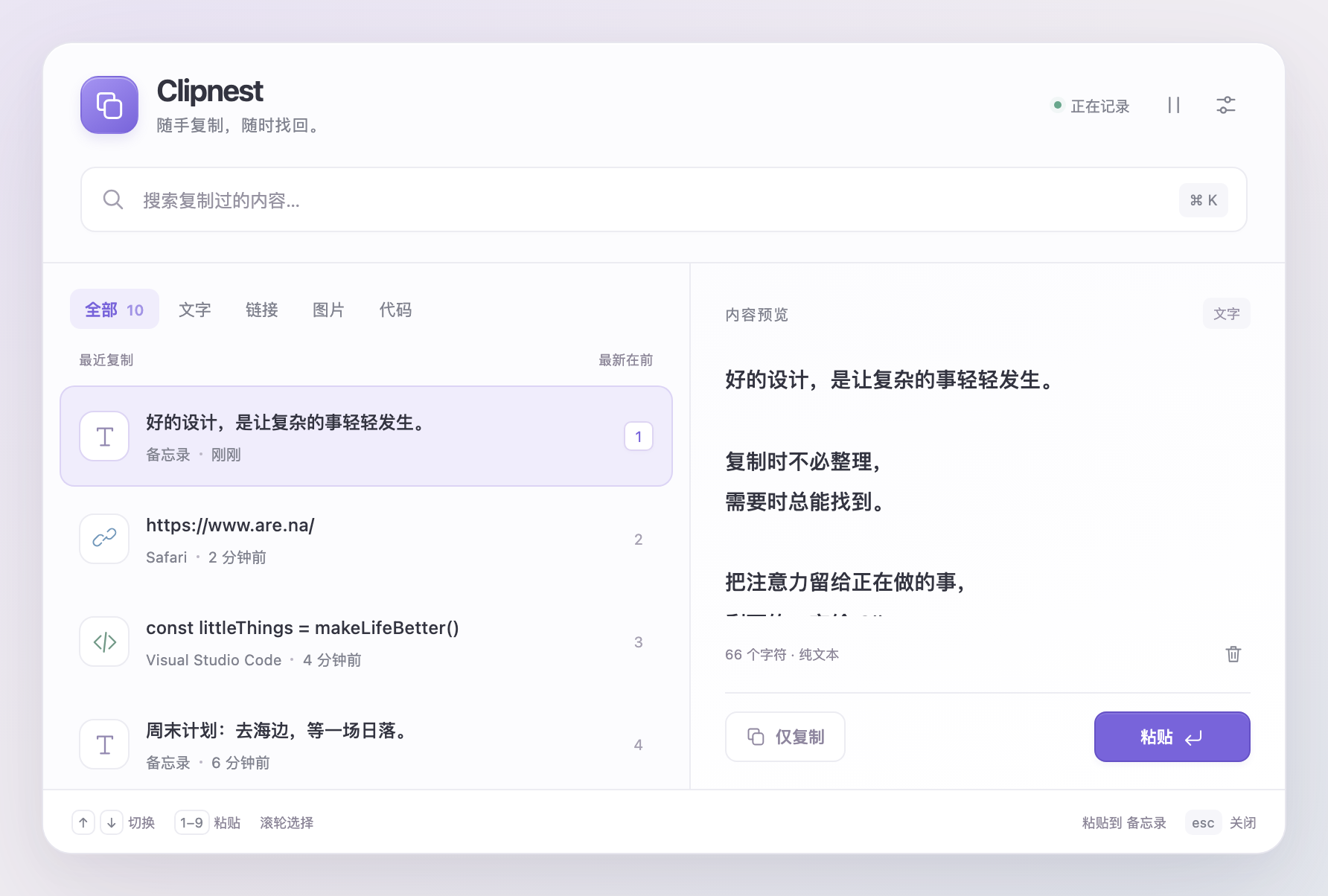This screenshot has height=896, width=1328.
Task: Select the 全部 10 tab
Action: (115, 310)
